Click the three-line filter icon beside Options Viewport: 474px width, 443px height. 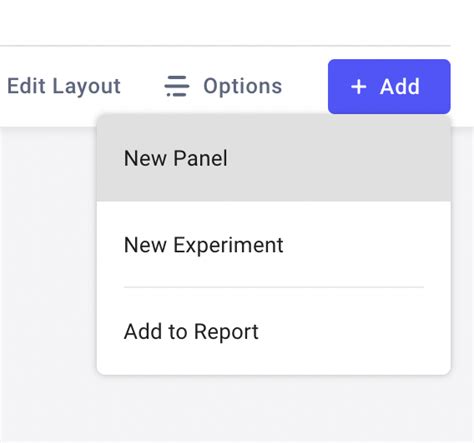177,86
